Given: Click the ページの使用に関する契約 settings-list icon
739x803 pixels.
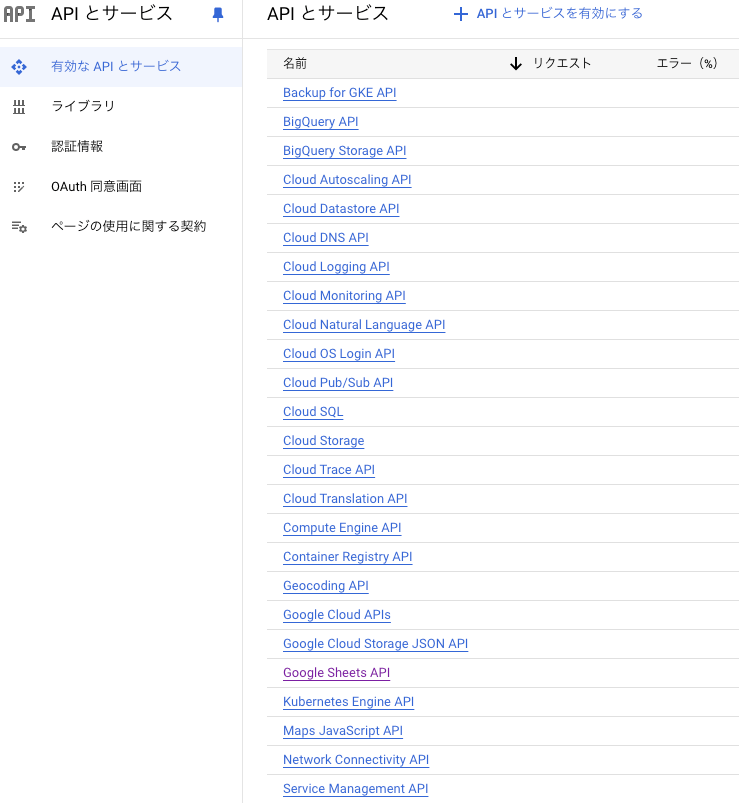Looking at the screenshot, I should pos(19,226).
